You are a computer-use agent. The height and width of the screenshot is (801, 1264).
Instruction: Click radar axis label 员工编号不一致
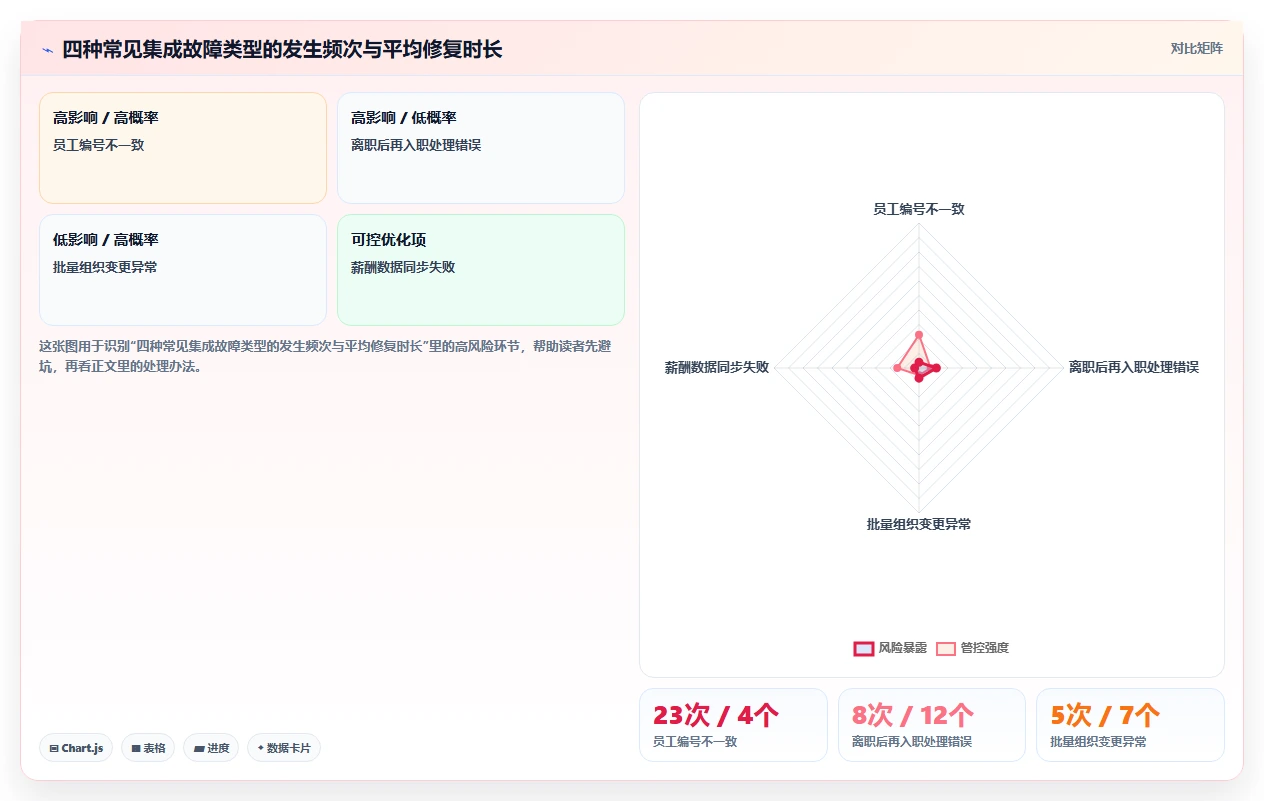919,209
